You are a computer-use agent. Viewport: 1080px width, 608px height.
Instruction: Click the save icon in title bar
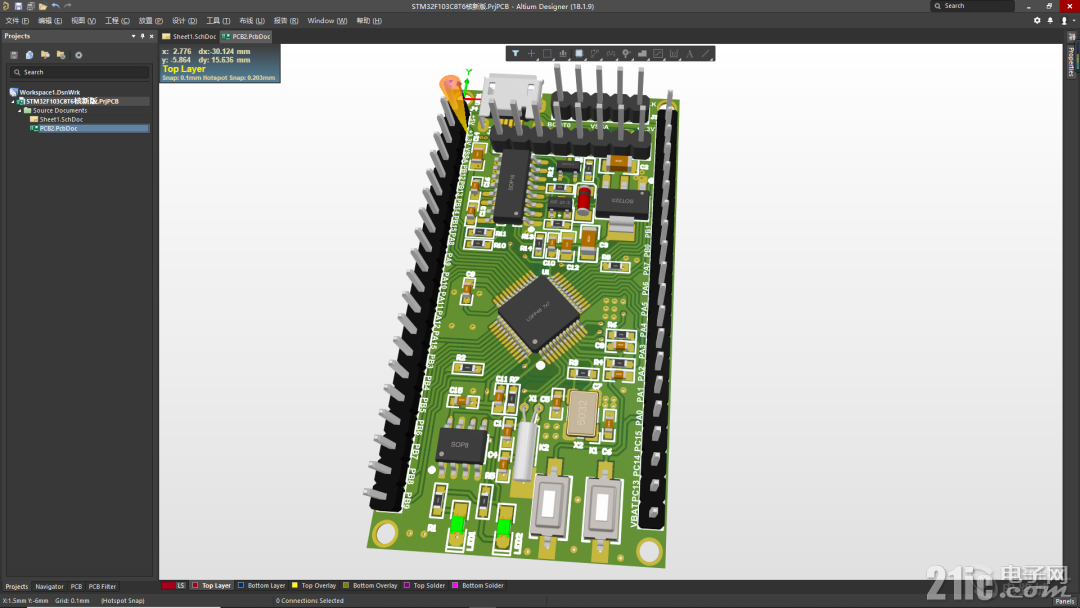coord(19,6)
